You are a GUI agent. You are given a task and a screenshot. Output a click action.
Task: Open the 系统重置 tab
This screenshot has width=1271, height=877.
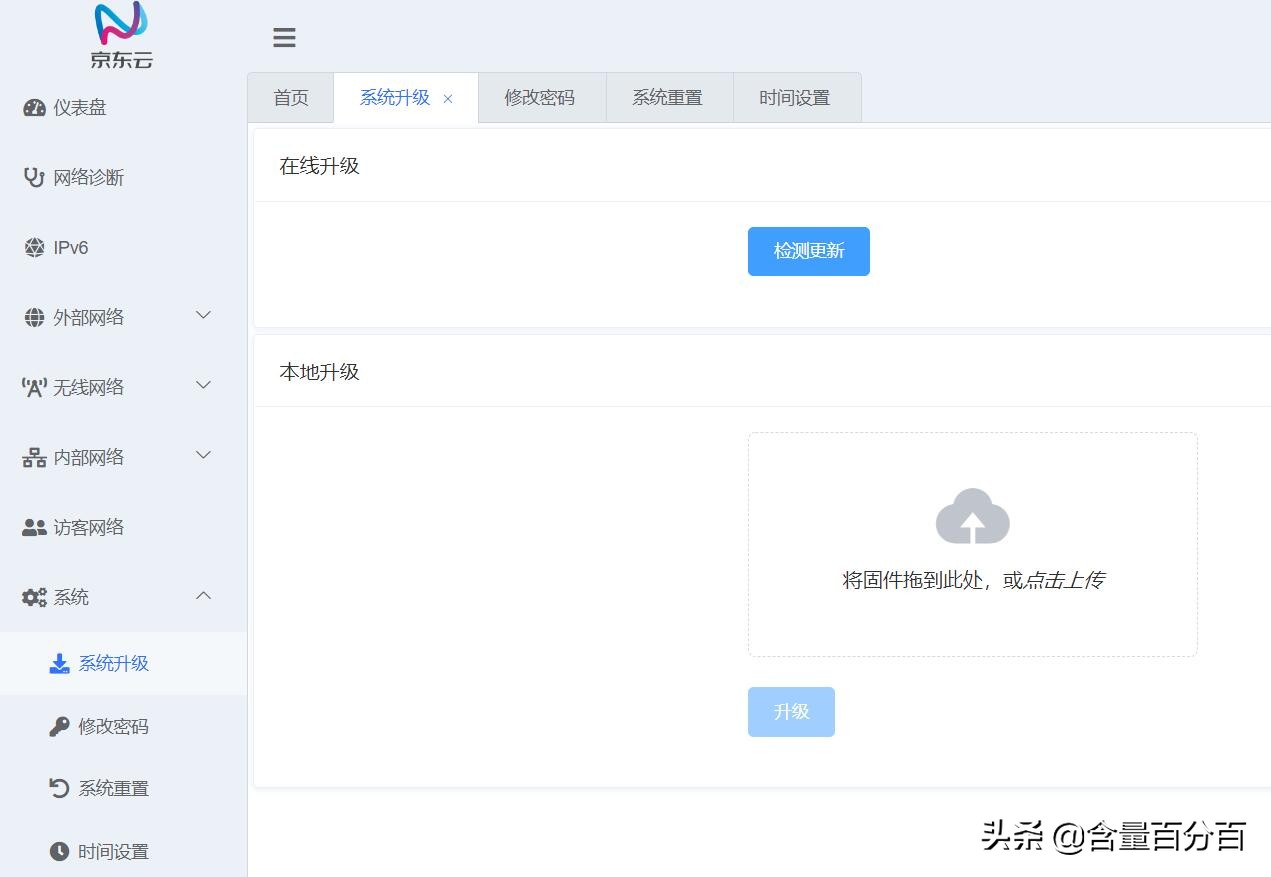[668, 97]
